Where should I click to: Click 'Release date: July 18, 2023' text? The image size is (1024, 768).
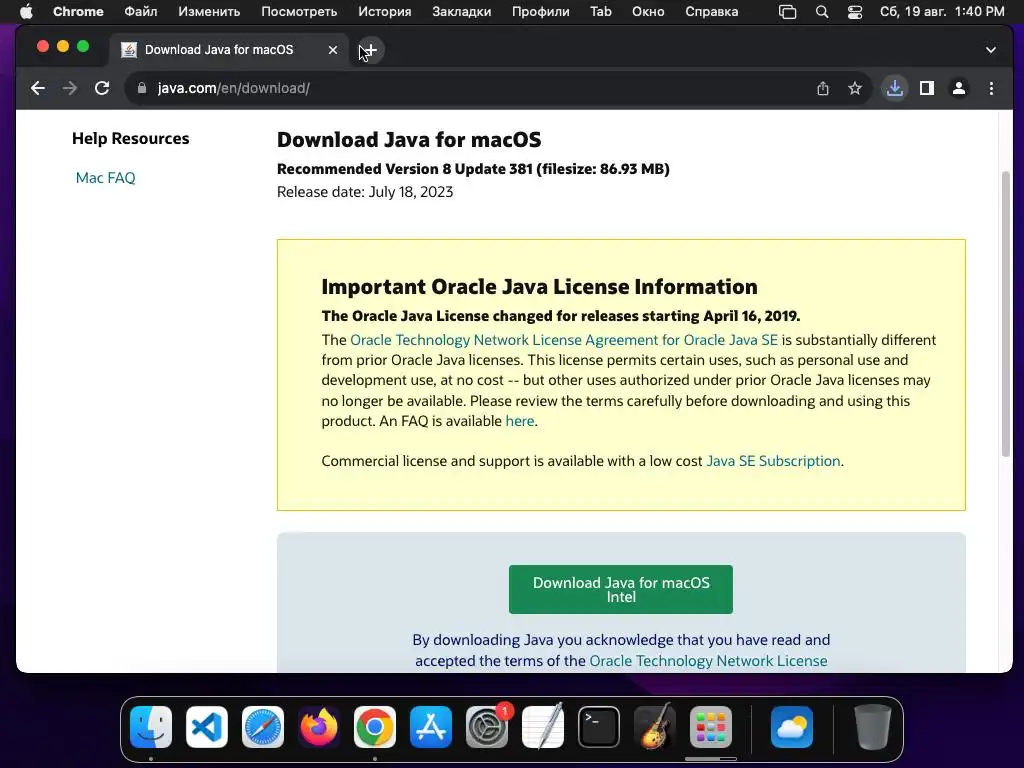(365, 192)
